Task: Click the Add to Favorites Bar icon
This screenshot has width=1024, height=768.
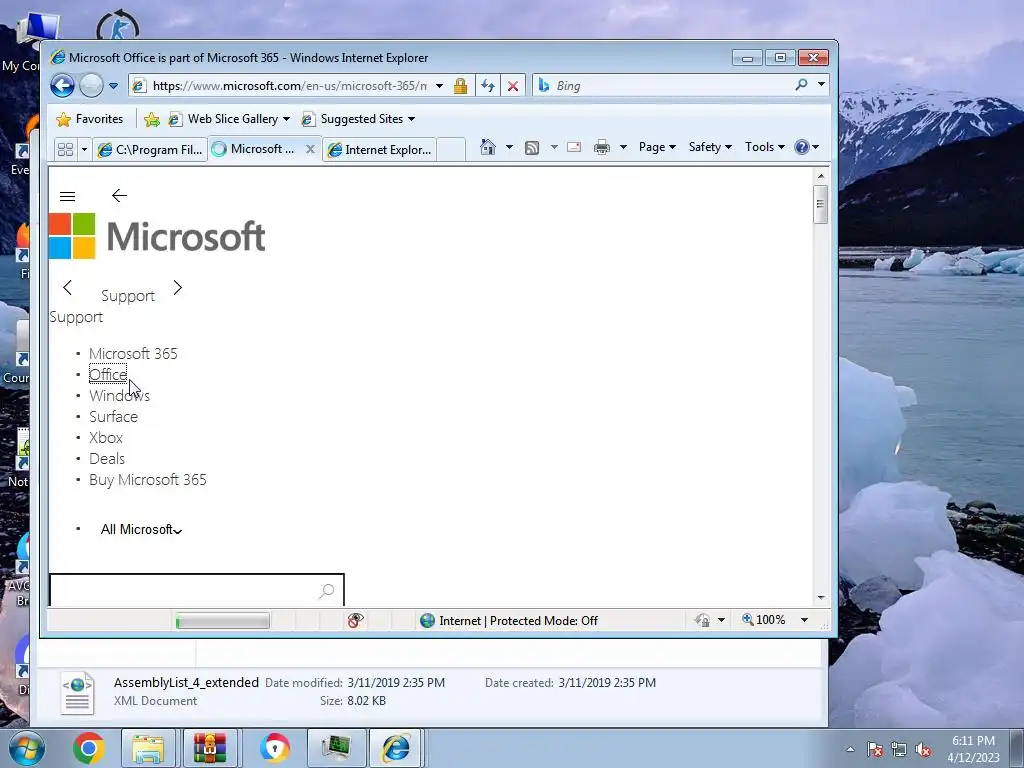Action: tap(152, 119)
